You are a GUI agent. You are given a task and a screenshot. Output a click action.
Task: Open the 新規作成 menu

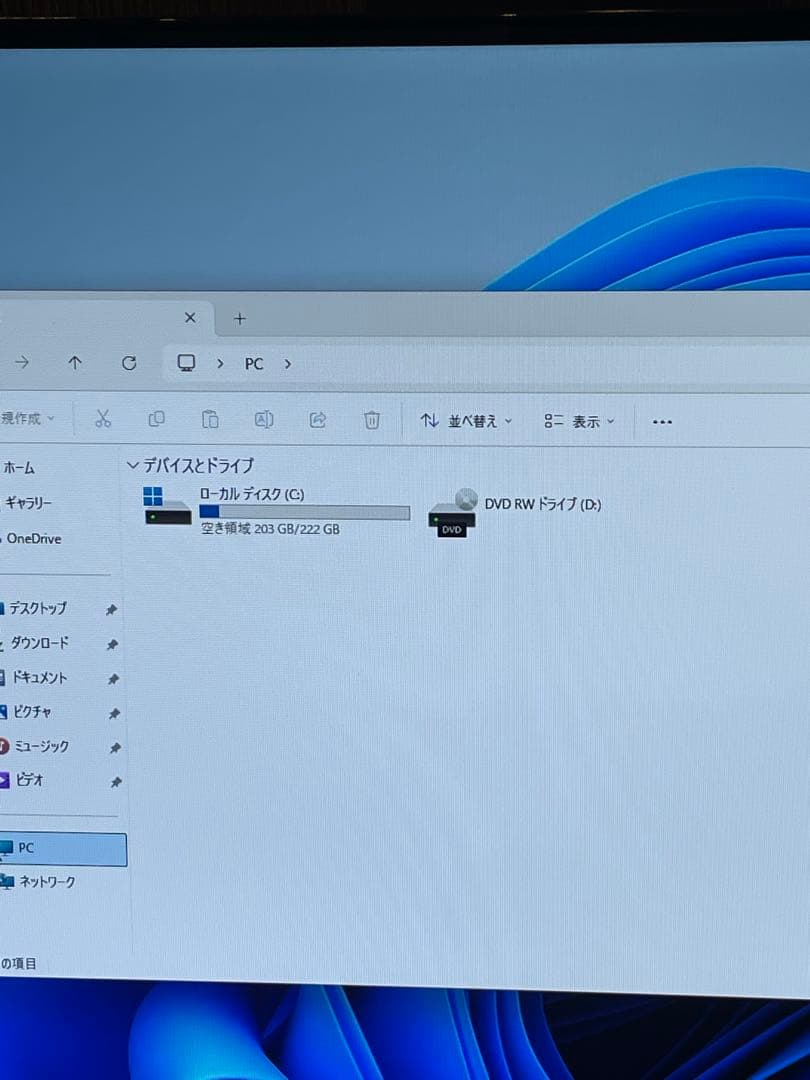pyautogui.click(x=25, y=420)
